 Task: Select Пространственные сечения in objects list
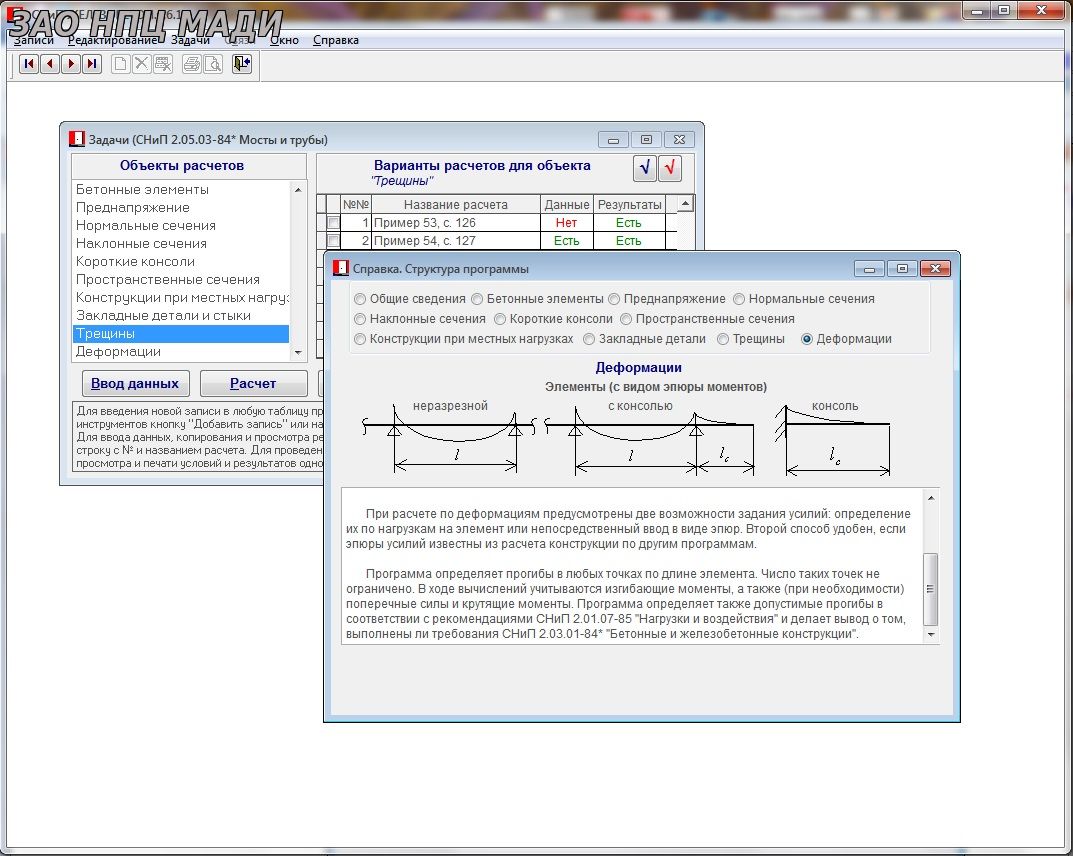pos(181,279)
